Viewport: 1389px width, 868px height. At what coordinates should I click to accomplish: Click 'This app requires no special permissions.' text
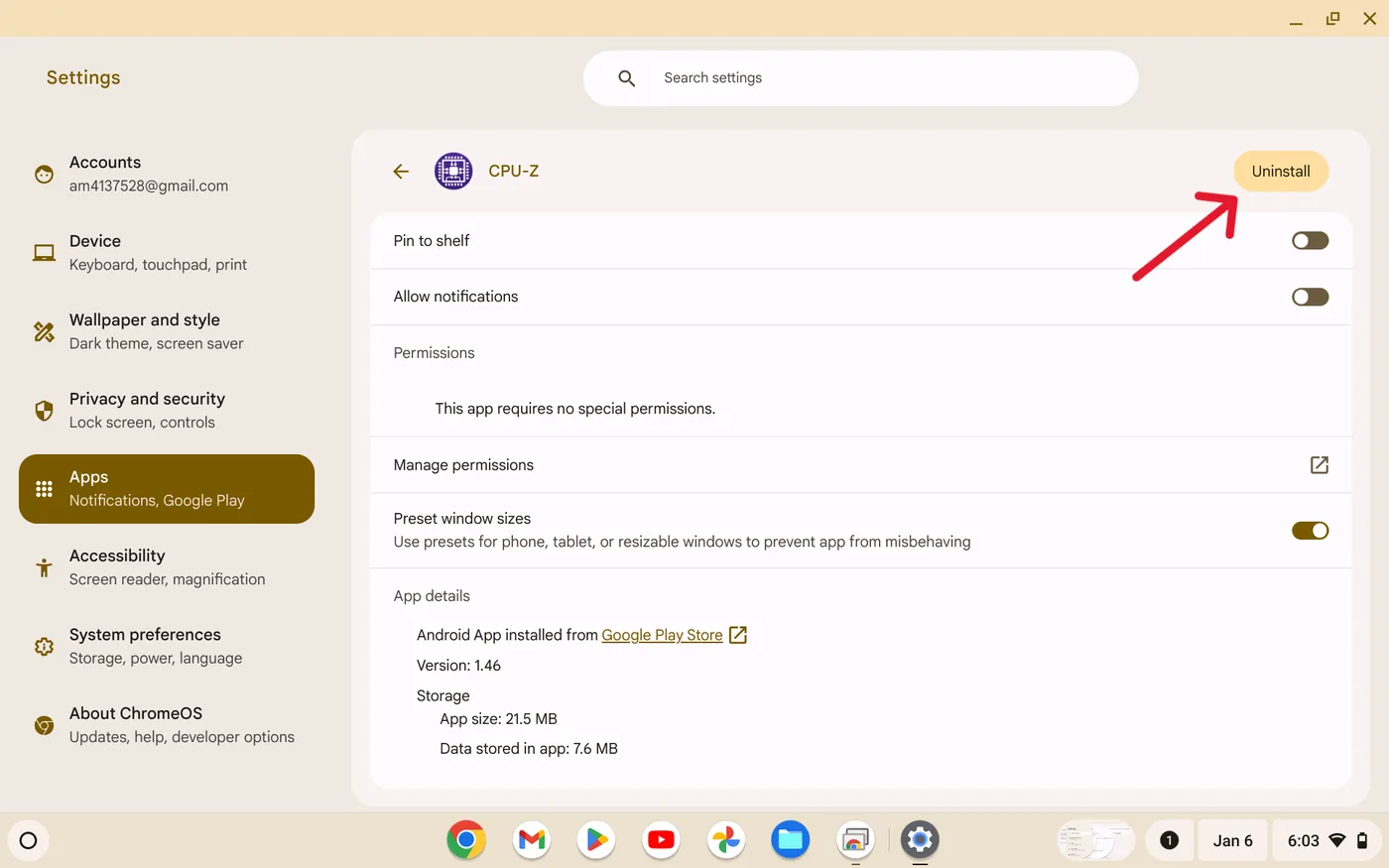click(575, 409)
